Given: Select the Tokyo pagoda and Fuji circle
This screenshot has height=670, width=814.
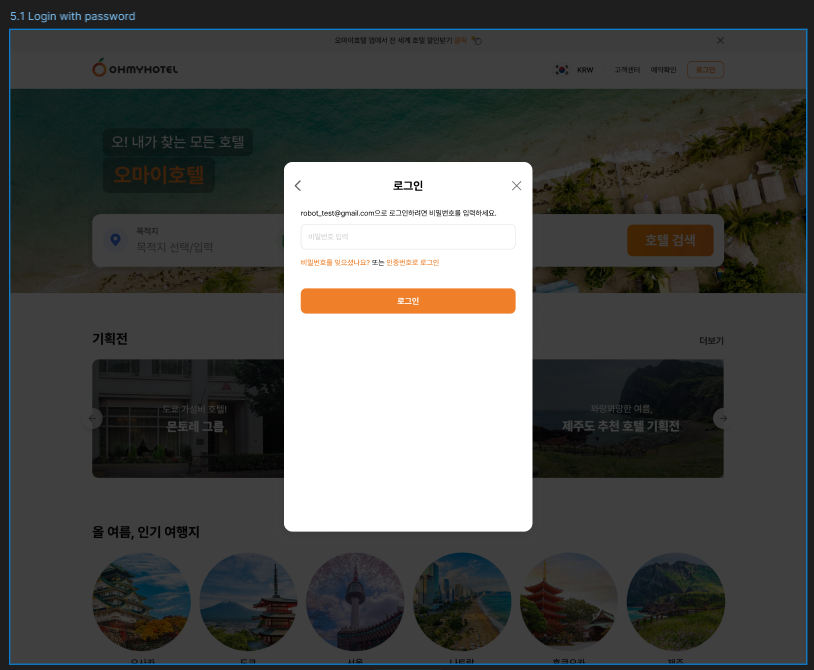Looking at the screenshot, I should pos(248,602).
